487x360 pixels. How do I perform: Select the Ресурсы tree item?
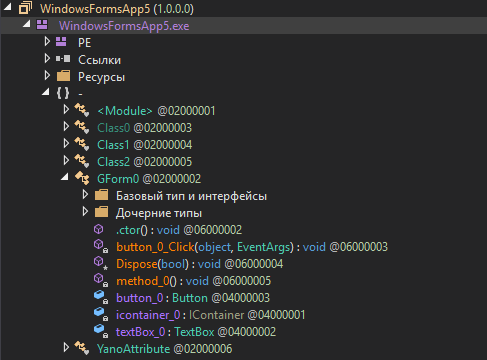pos(101,77)
